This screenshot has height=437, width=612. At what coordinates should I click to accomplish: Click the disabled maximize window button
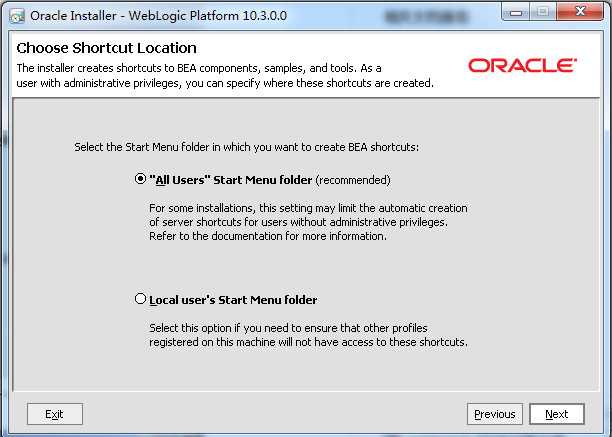[543, 12]
